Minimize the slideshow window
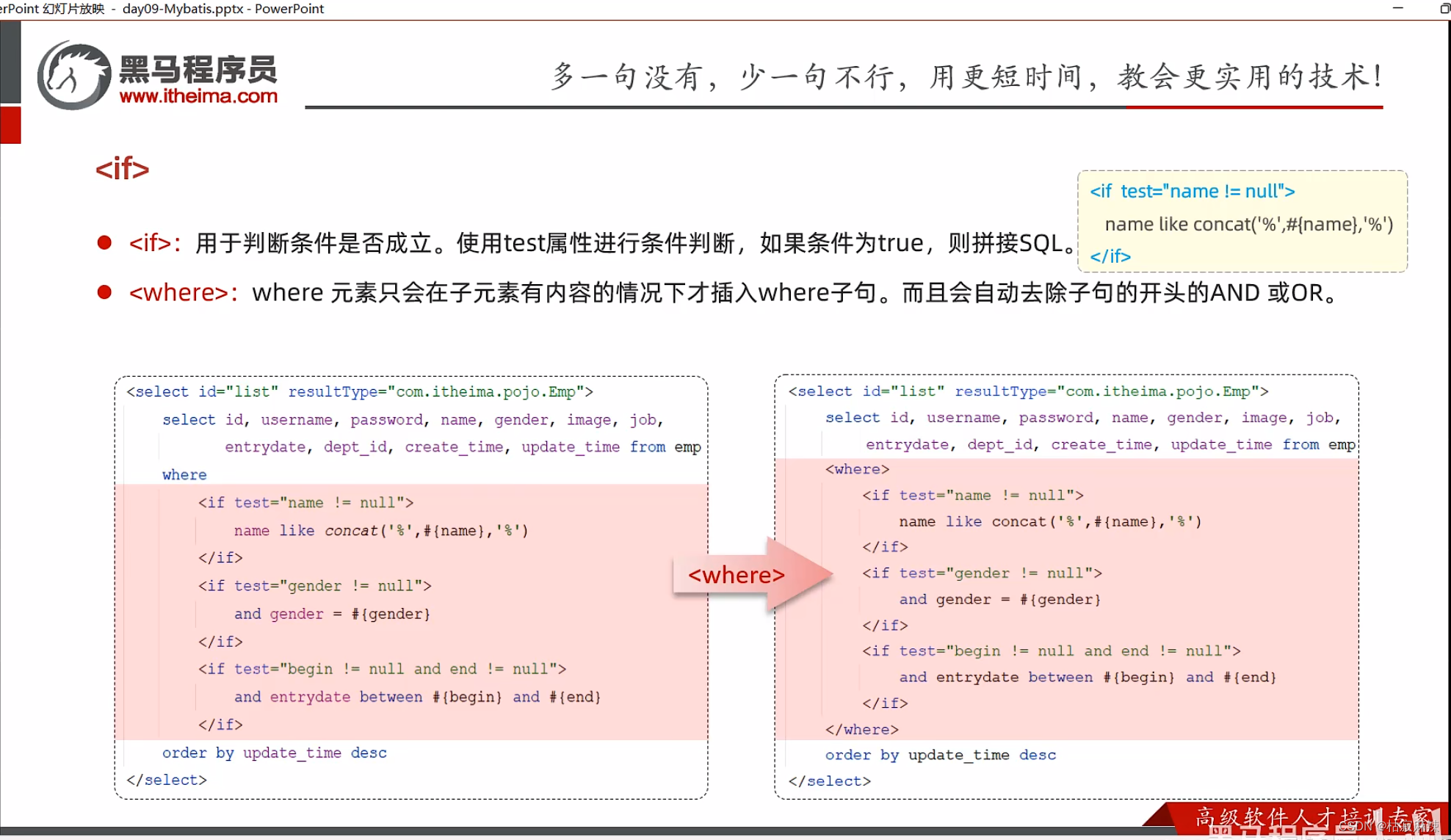This screenshot has height=840, width=1451. point(1397,8)
